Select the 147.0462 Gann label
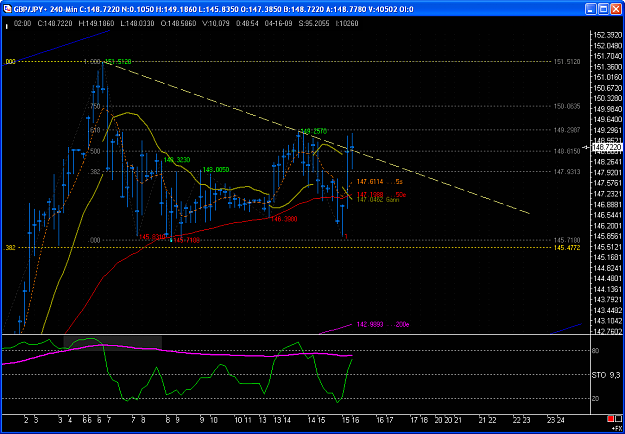 [x=378, y=199]
